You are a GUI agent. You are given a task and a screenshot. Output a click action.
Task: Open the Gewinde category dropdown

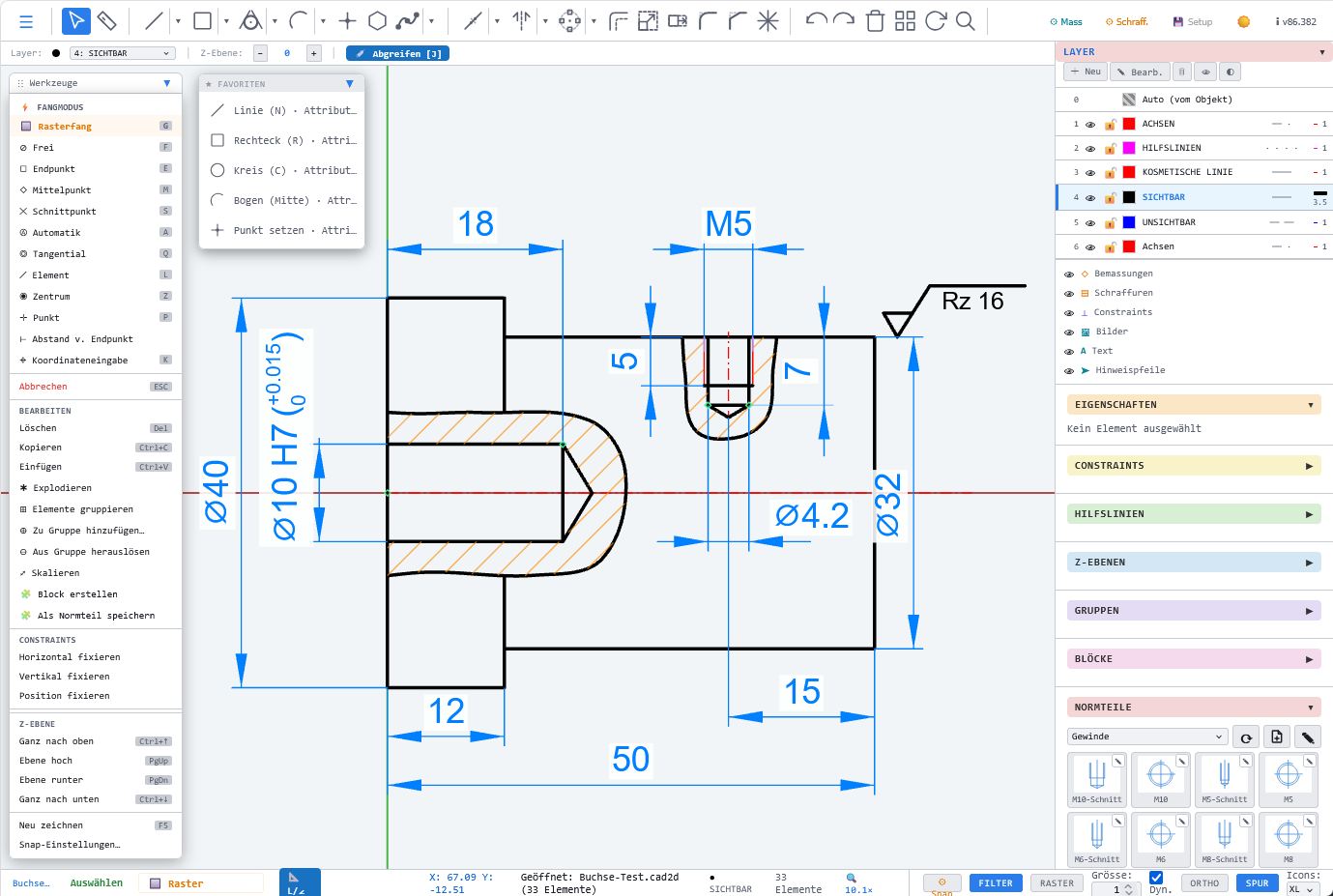1147,737
